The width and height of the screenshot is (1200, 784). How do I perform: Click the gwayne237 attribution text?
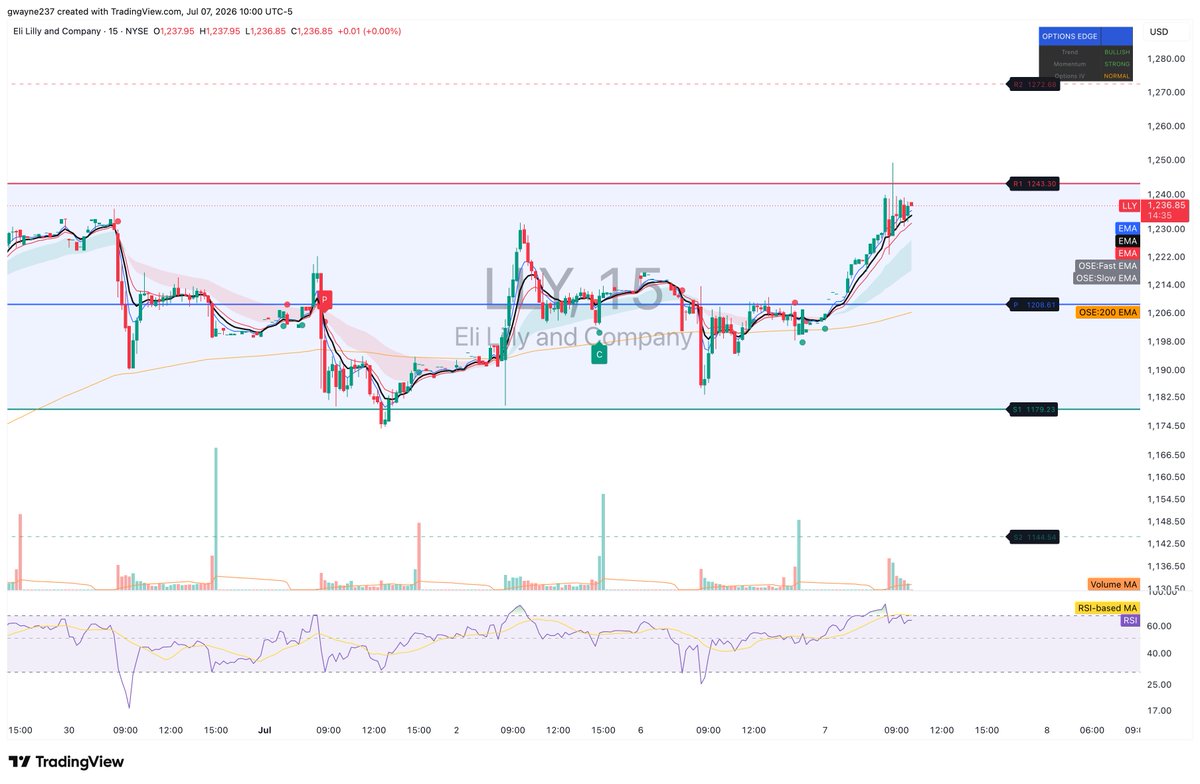pyautogui.click(x=32, y=12)
